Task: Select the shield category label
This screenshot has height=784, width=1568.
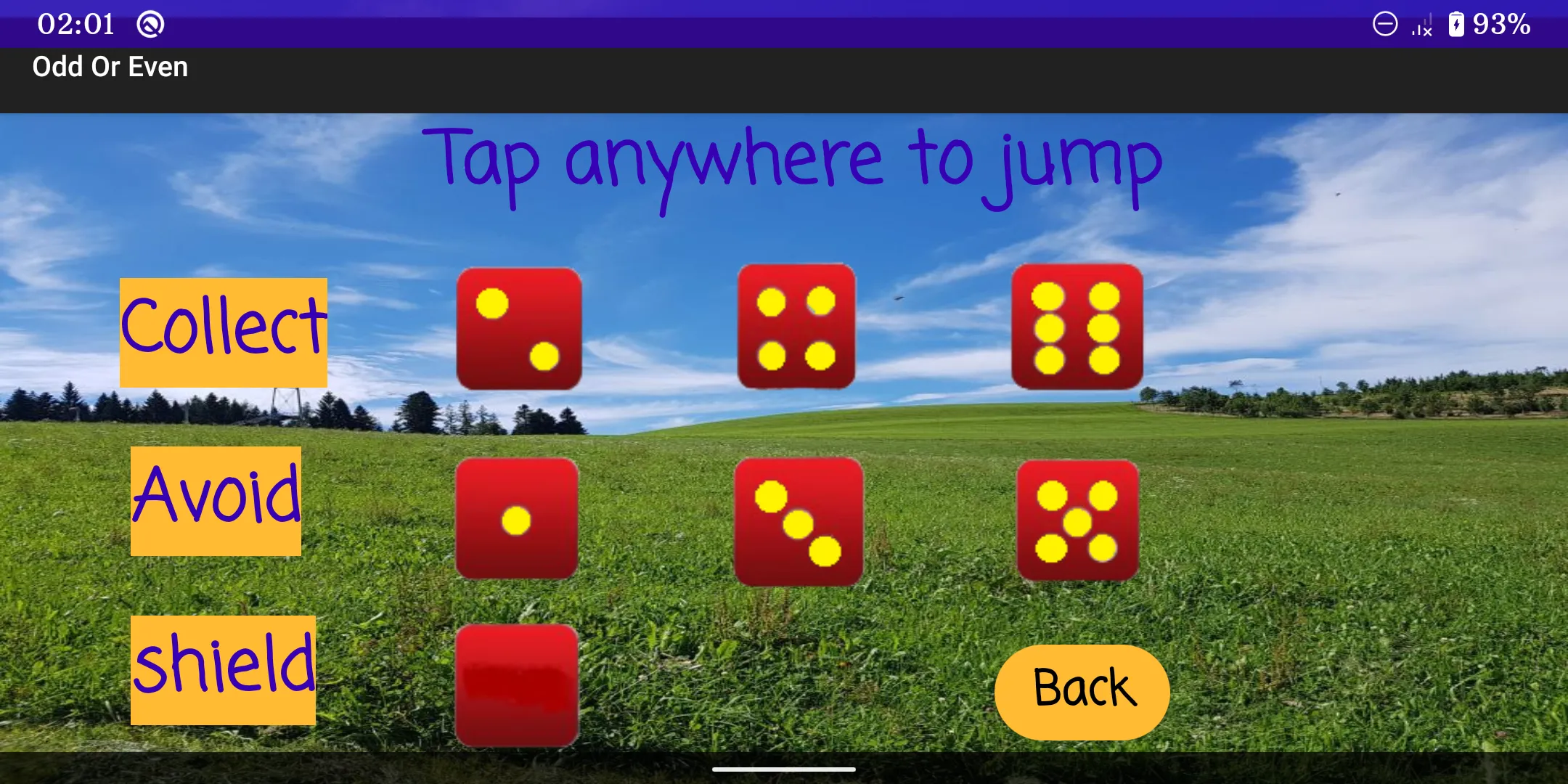Action: pyautogui.click(x=224, y=673)
